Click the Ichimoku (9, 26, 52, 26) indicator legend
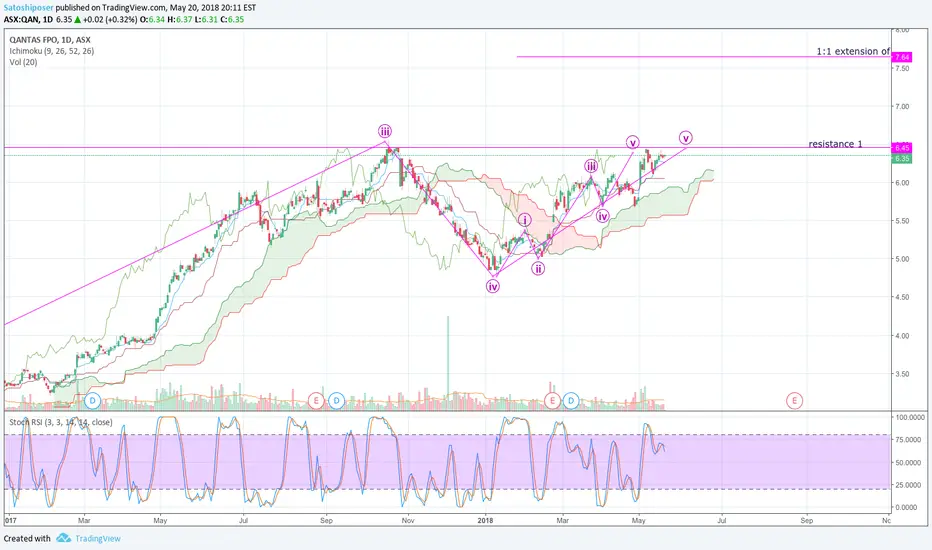932x550 pixels. (x=52, y=51)
